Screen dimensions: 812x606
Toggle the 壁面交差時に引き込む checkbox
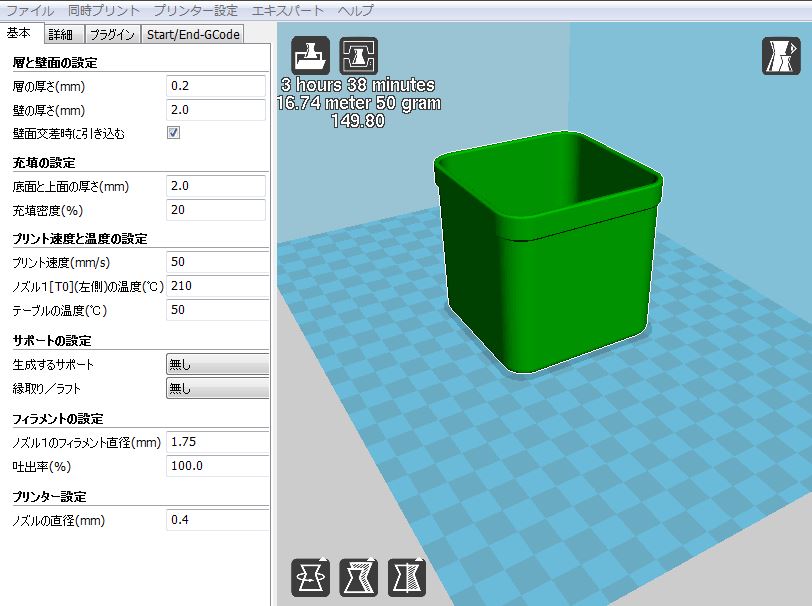click(x=173, y=133)
